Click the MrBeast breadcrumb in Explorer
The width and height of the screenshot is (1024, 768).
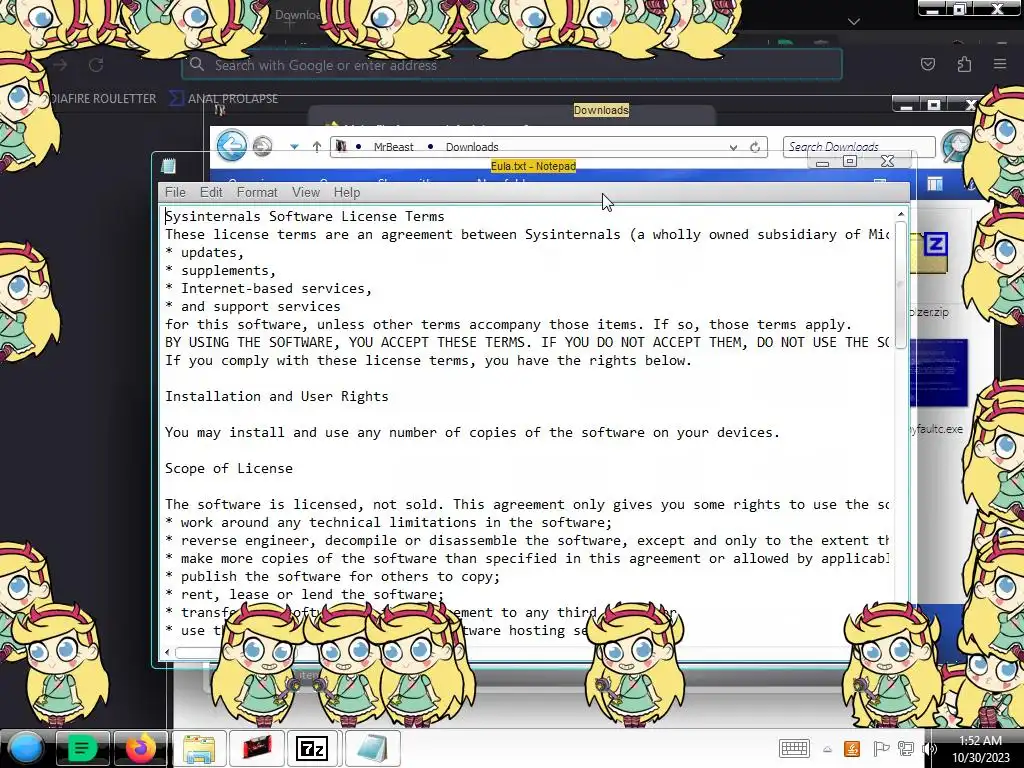tap(393, 147)
